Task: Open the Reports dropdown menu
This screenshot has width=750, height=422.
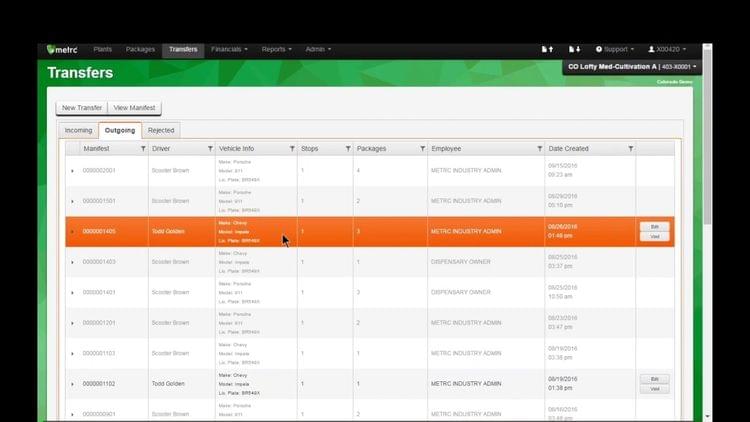Action: click(x=276, y=49)
